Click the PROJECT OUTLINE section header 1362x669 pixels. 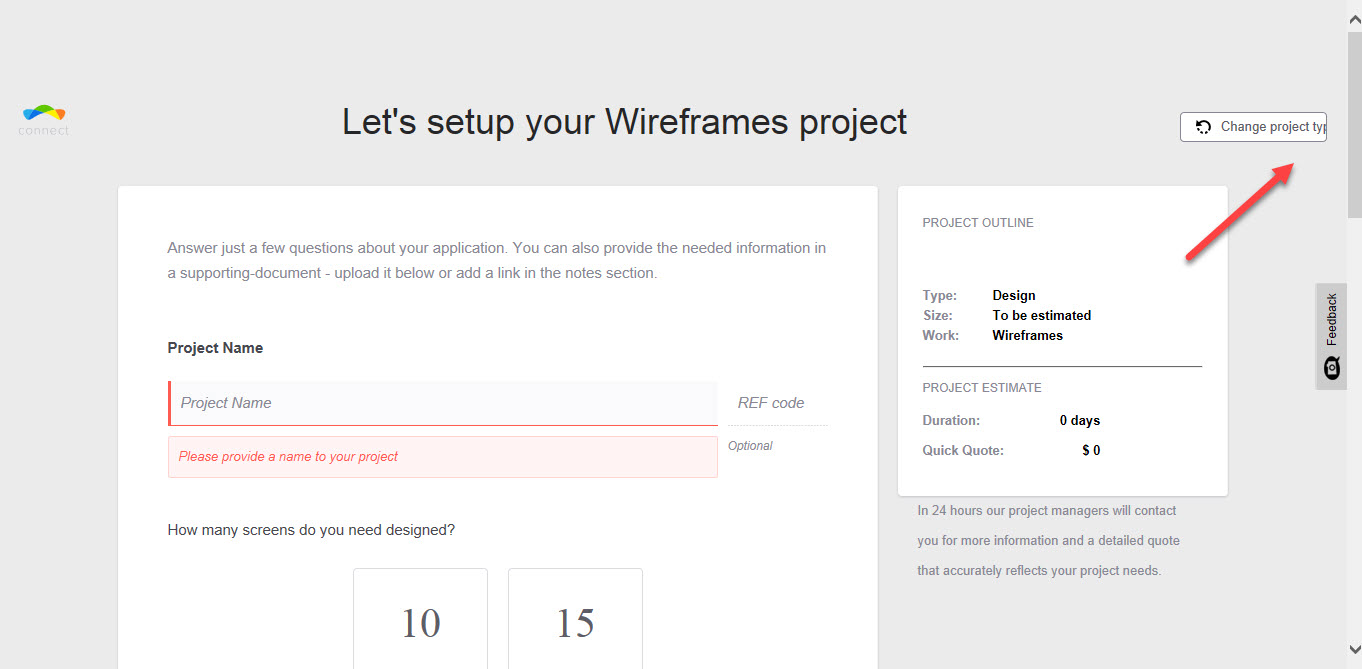pos(978,223)
